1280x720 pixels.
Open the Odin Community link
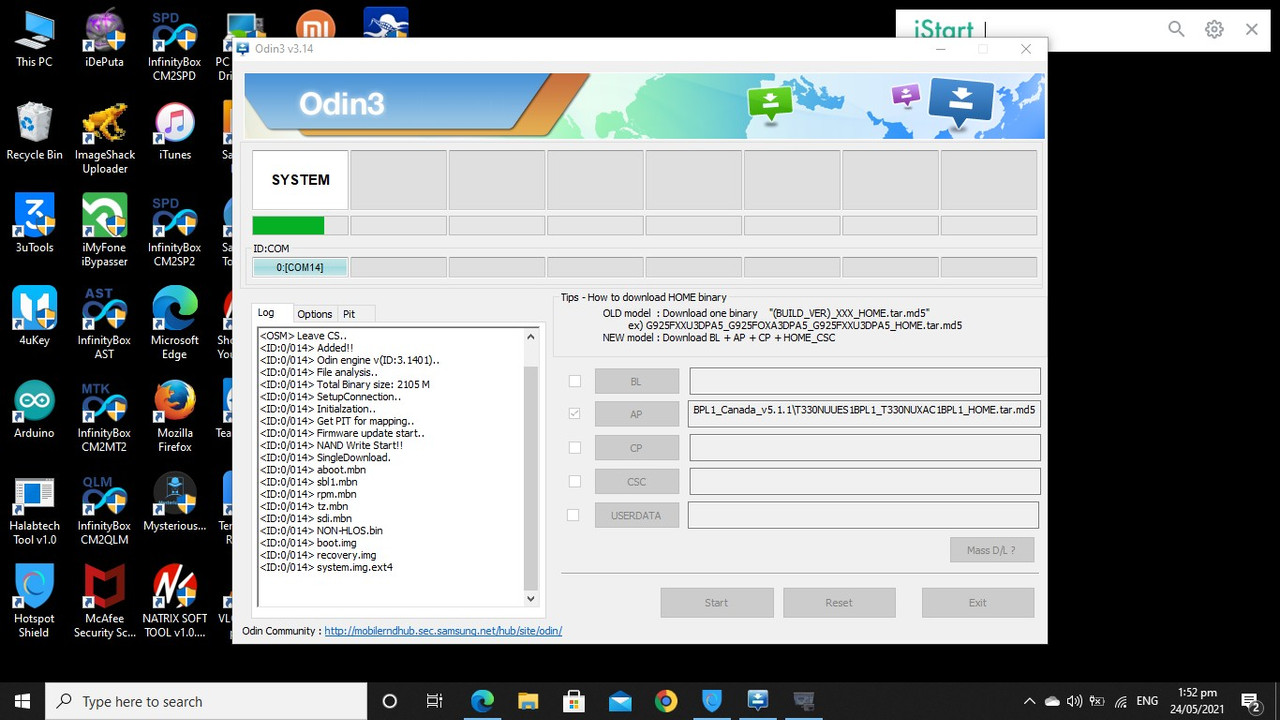tap(443, 631)
